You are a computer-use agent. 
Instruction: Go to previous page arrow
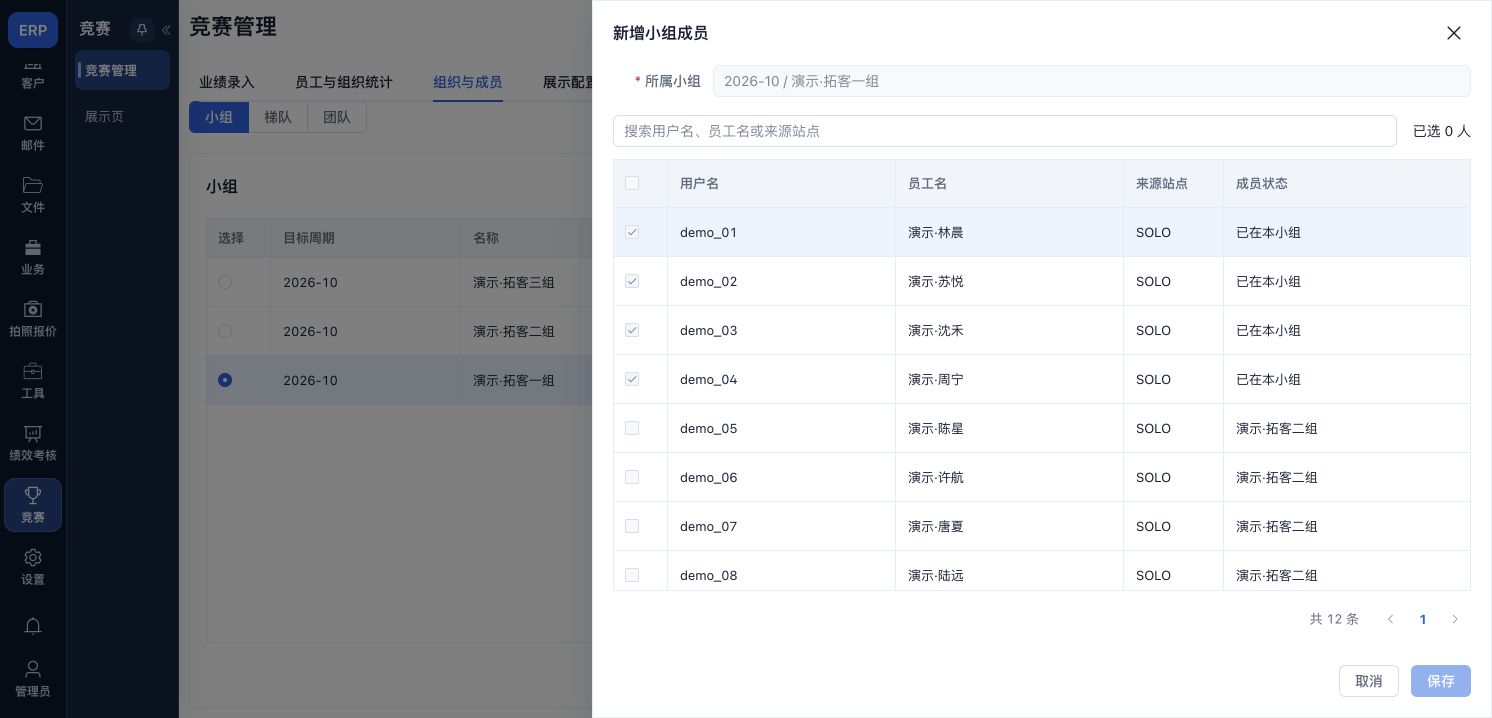tap(1390, 619)
